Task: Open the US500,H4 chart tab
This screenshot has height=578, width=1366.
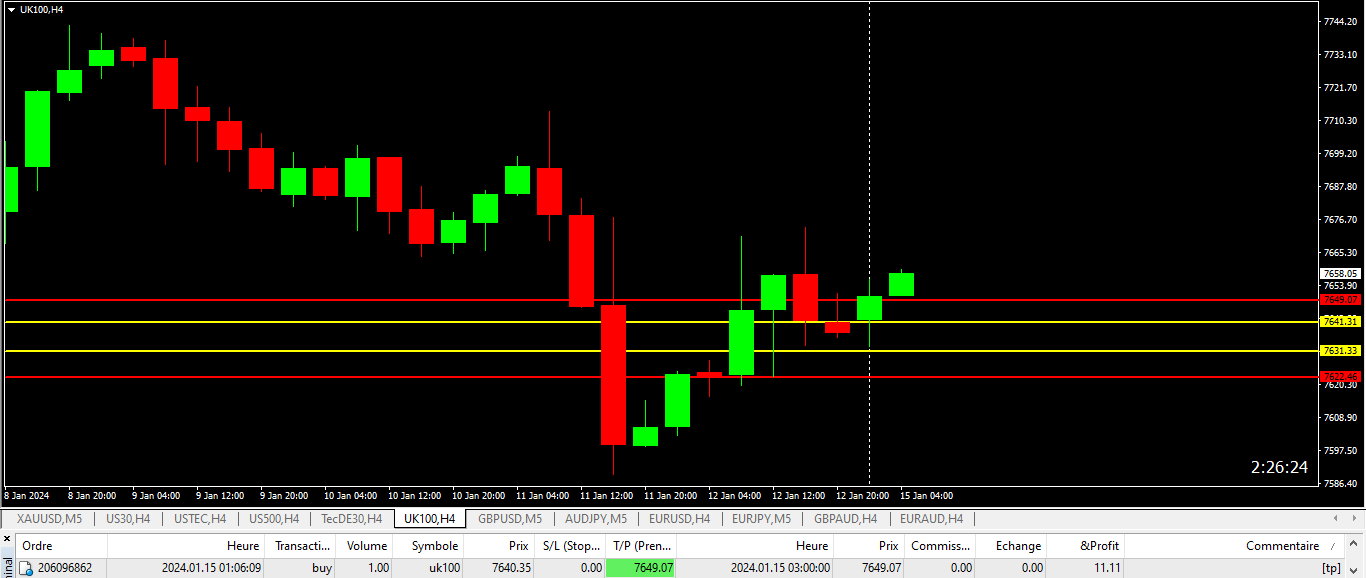Action: point(273,519)
